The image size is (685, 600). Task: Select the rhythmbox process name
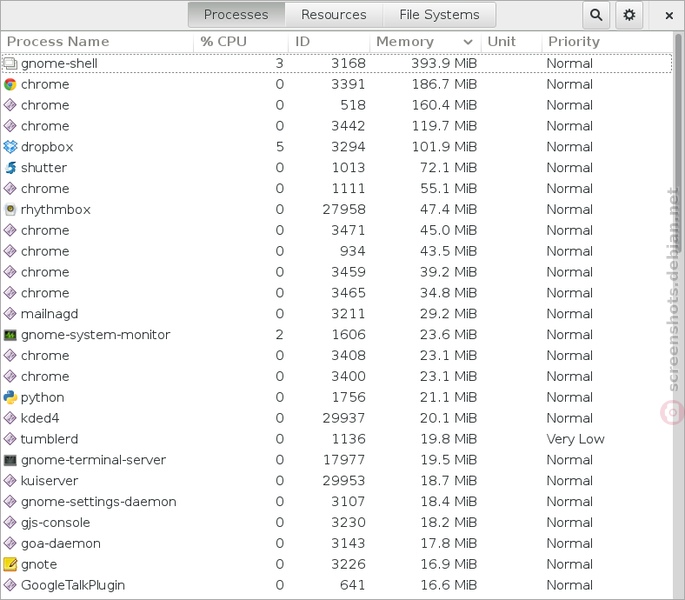click(55, 210)
